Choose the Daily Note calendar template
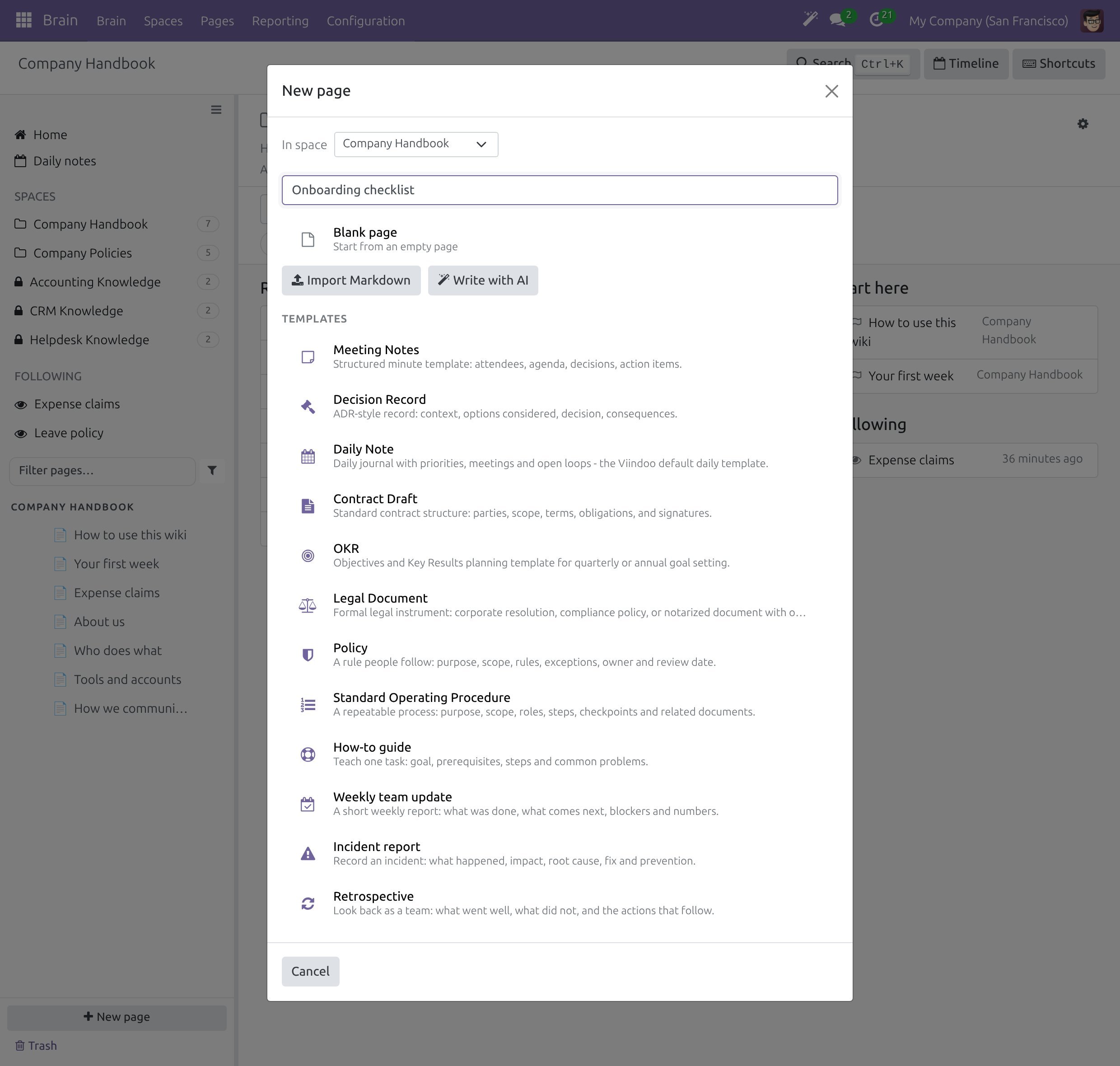 [x=560, y=456]
